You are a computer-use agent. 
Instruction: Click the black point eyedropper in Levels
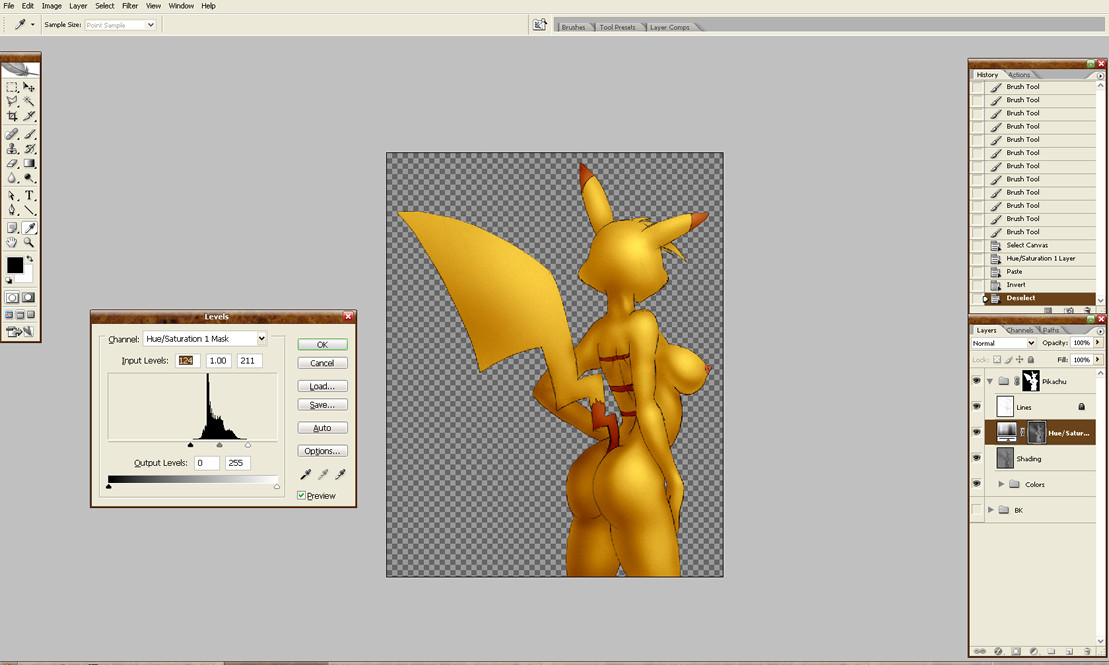306,475
